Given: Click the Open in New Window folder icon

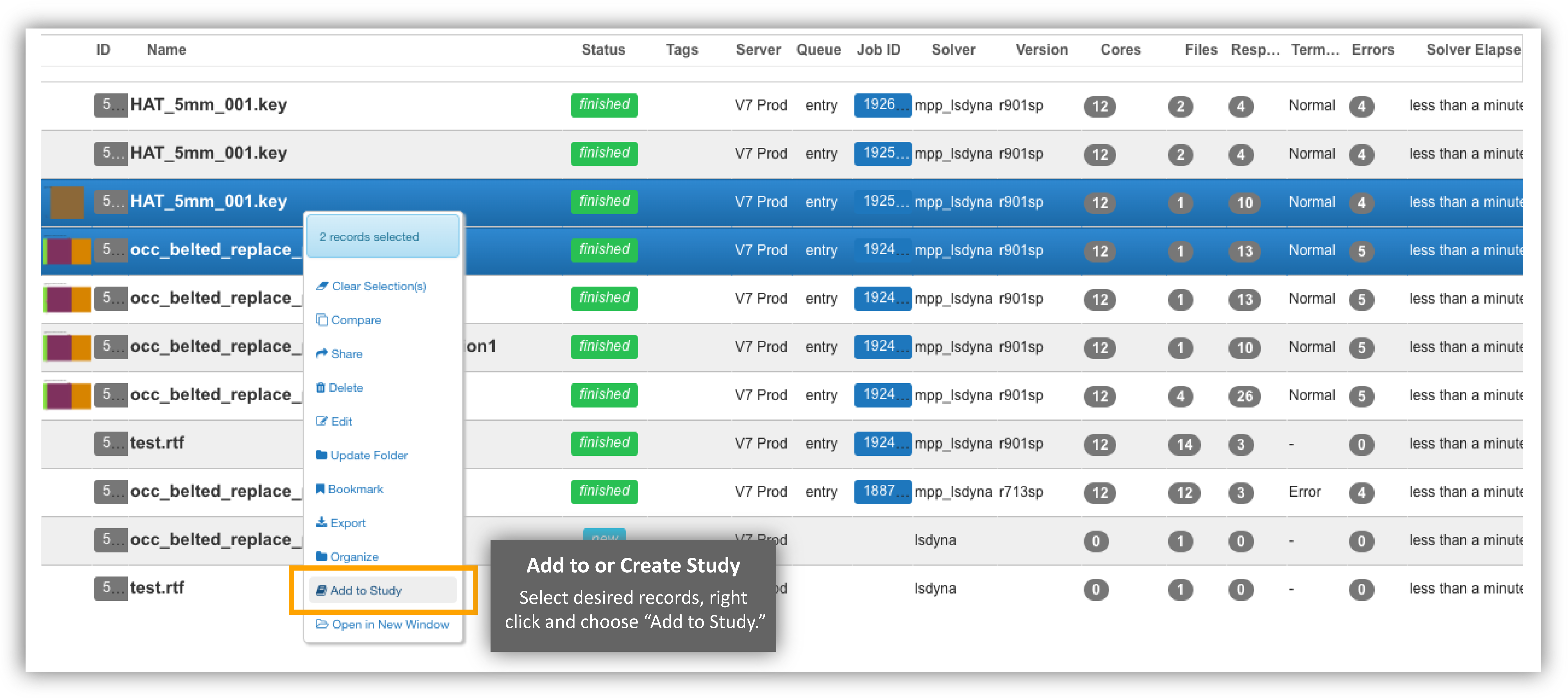Looking at the screenshot, I should [x=322, y=624].
